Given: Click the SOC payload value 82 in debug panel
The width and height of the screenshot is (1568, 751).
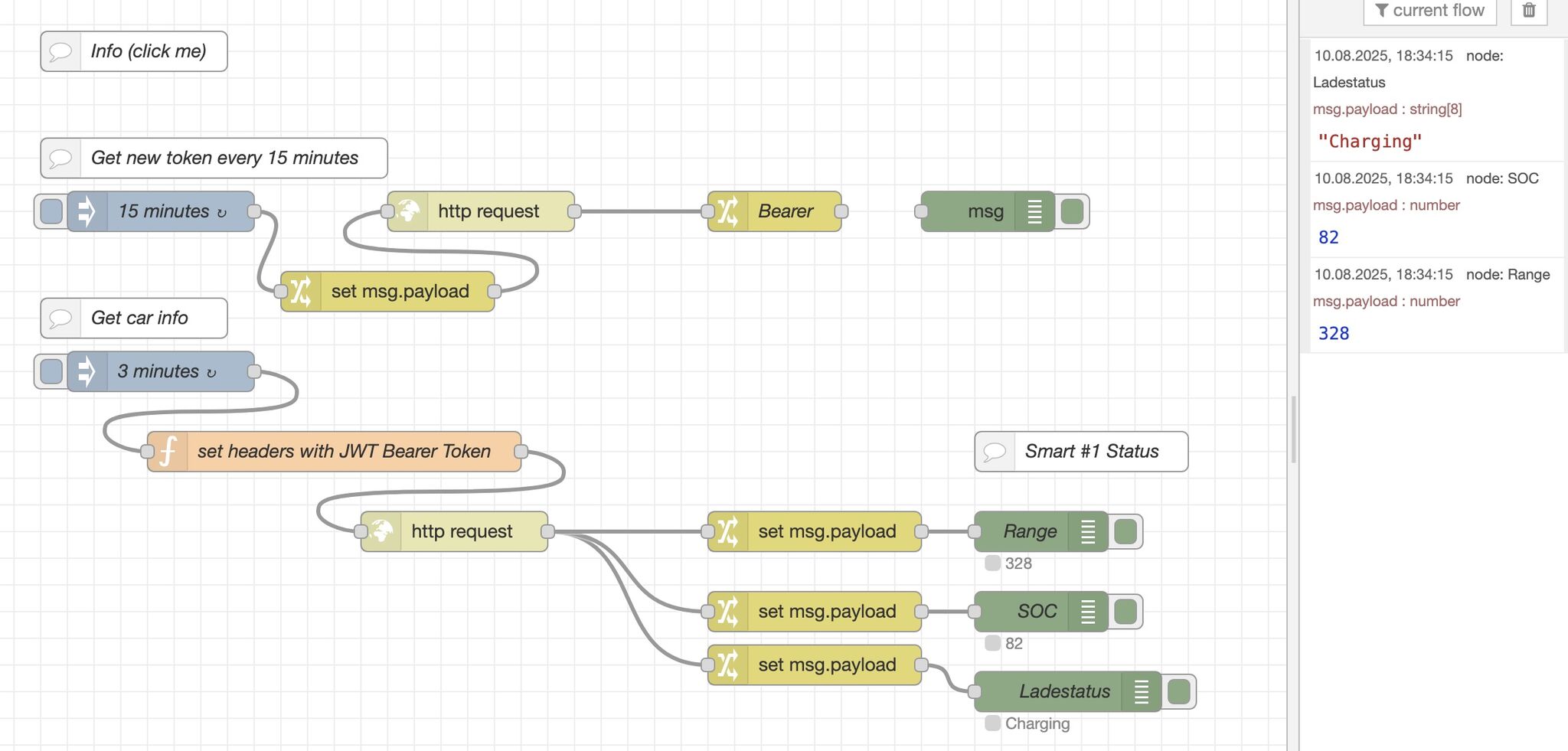Looking at the screenshot, I should [x=1328, y=237].
